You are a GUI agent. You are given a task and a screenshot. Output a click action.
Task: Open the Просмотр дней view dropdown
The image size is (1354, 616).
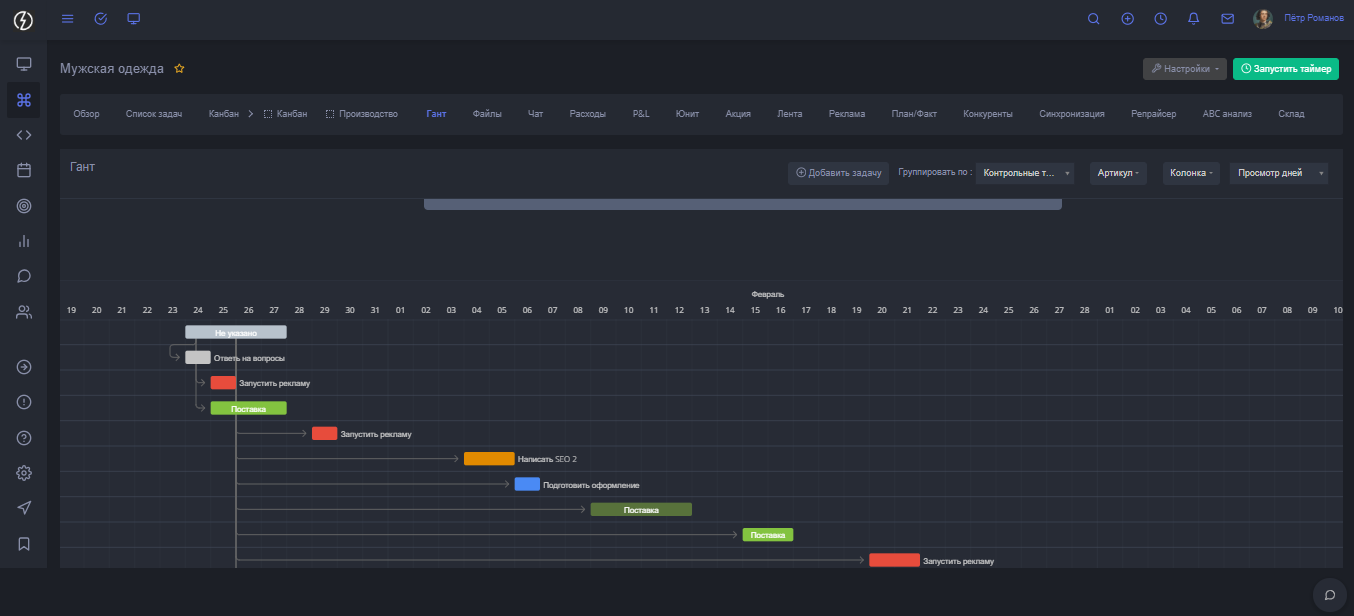pos(1278,173)
